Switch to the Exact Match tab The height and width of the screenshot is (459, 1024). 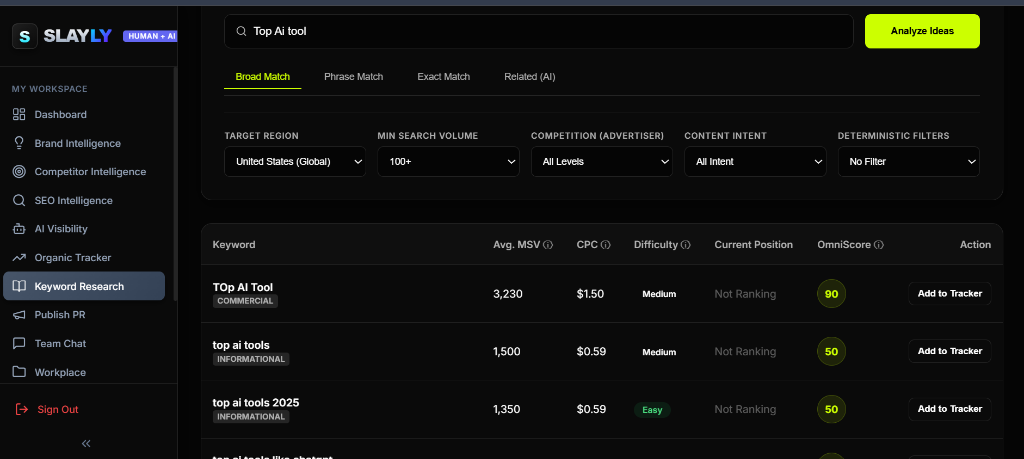pos(443,76)
